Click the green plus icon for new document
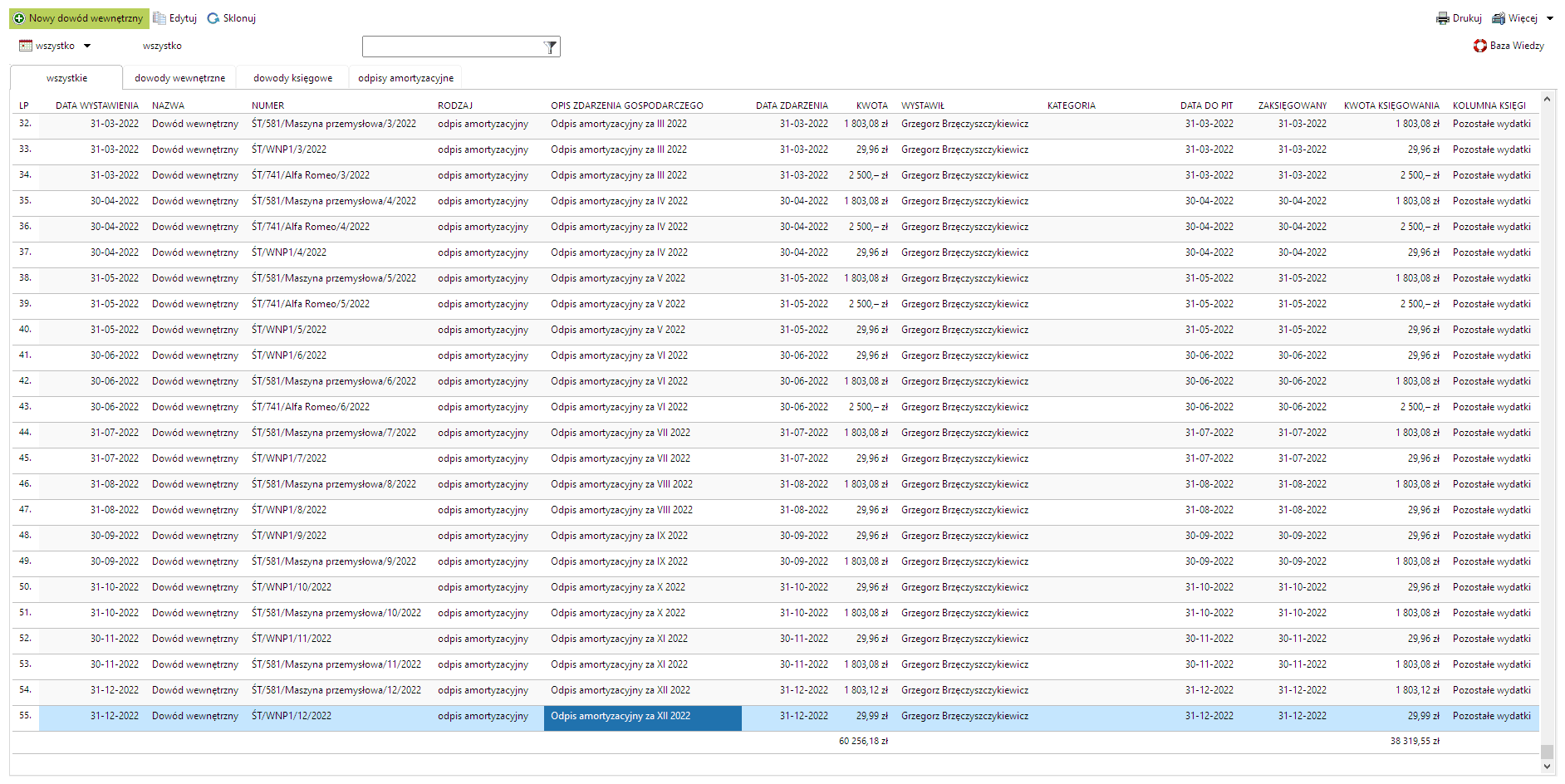This screenshot has height=784, width=1565. [19, 18]
